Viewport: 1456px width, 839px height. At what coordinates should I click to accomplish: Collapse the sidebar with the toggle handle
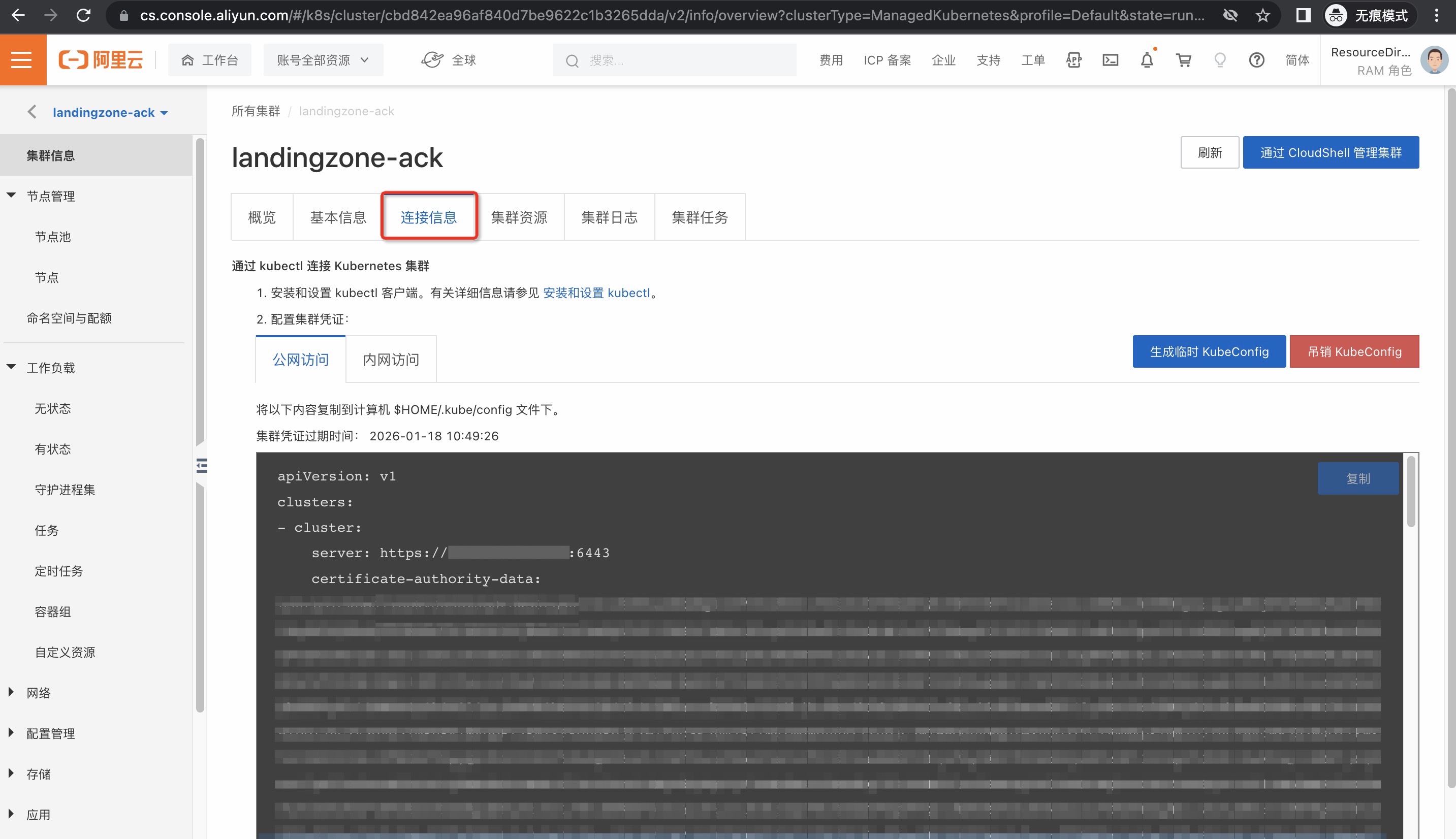(x=202, y=466)
